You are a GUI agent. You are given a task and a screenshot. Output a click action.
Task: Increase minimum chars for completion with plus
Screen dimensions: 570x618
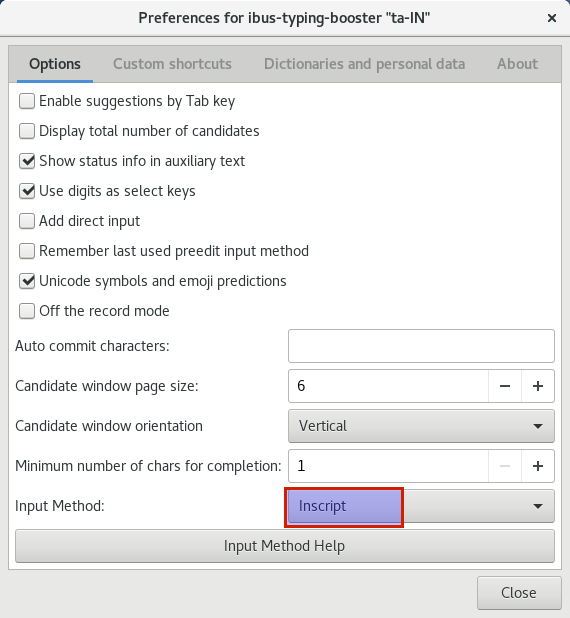coord(538,466)
